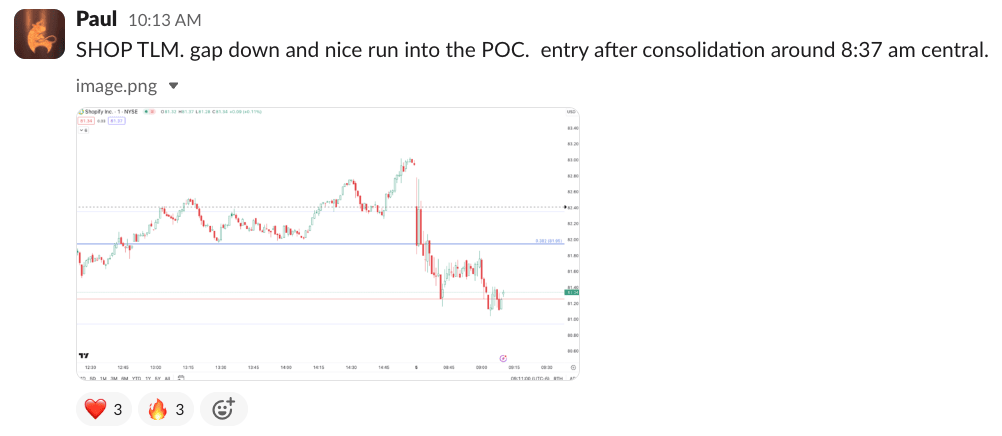Click the blue horizontal level line

click(300, 244)
